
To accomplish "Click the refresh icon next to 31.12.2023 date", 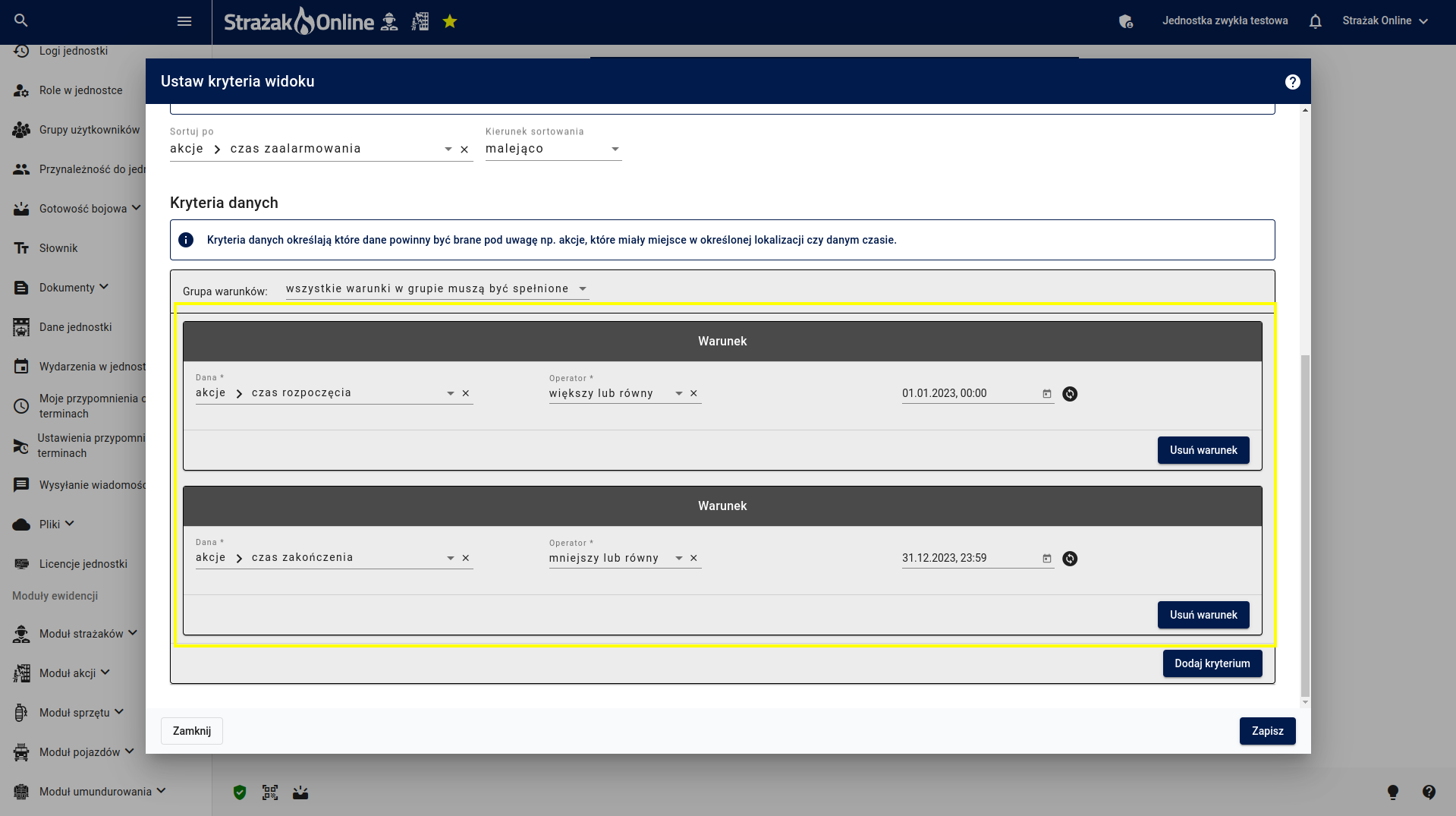I will coord(1070,559).
